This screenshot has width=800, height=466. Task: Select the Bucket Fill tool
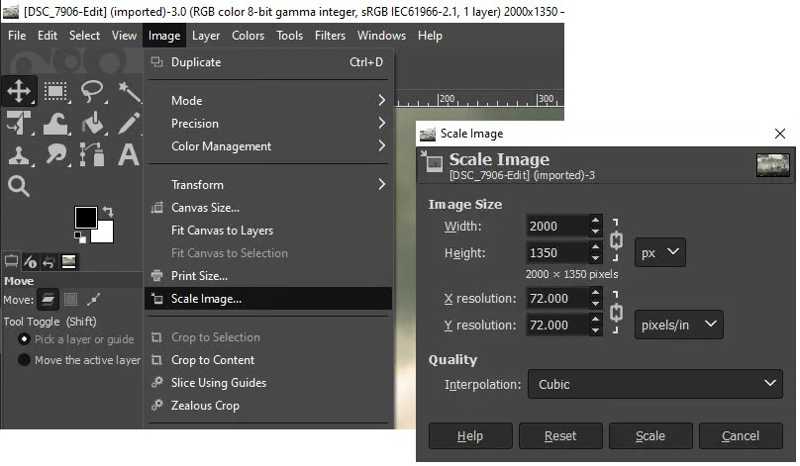[92, 124]
